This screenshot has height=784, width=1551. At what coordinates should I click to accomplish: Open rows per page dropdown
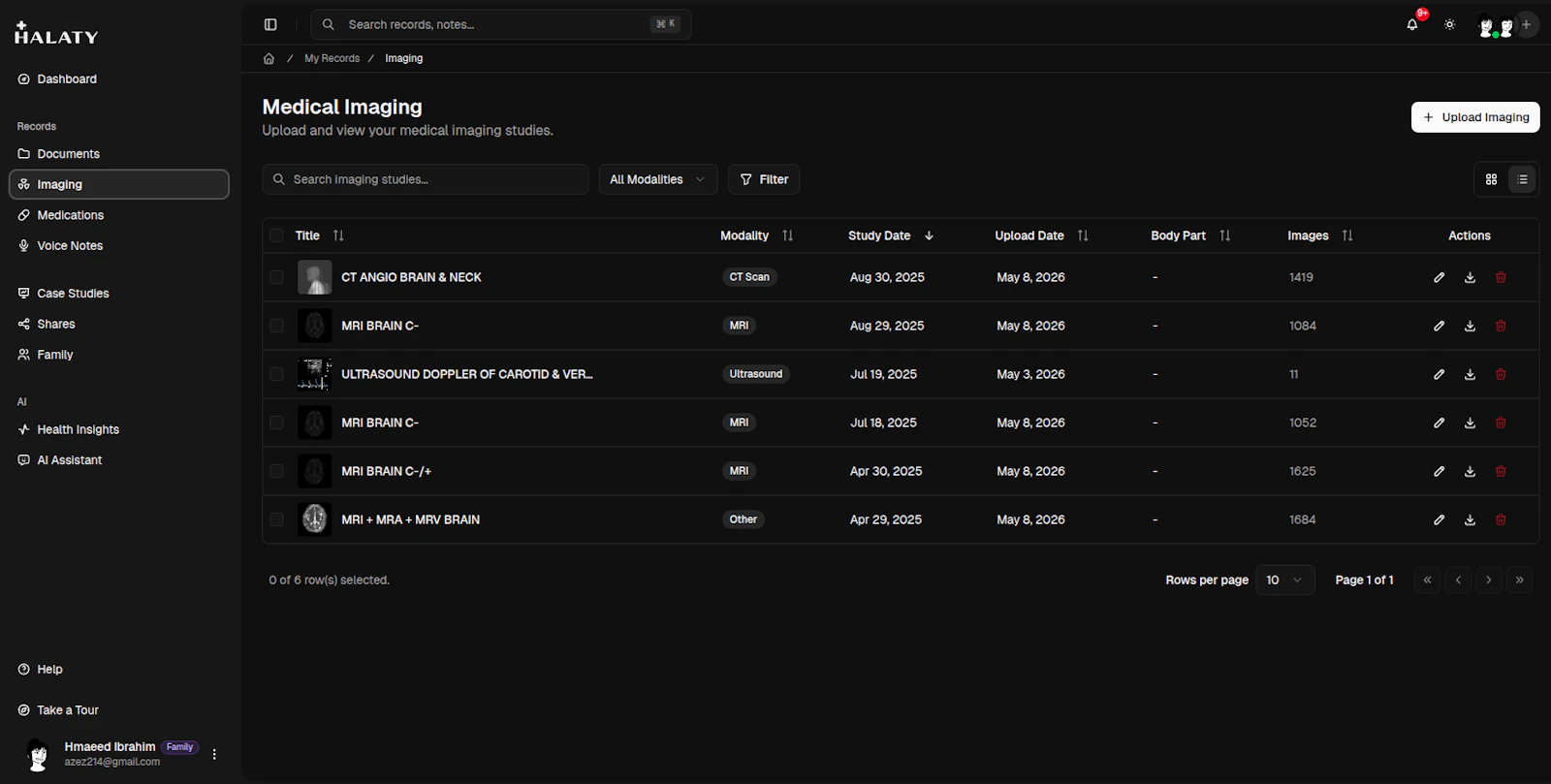coord(1284,580)
